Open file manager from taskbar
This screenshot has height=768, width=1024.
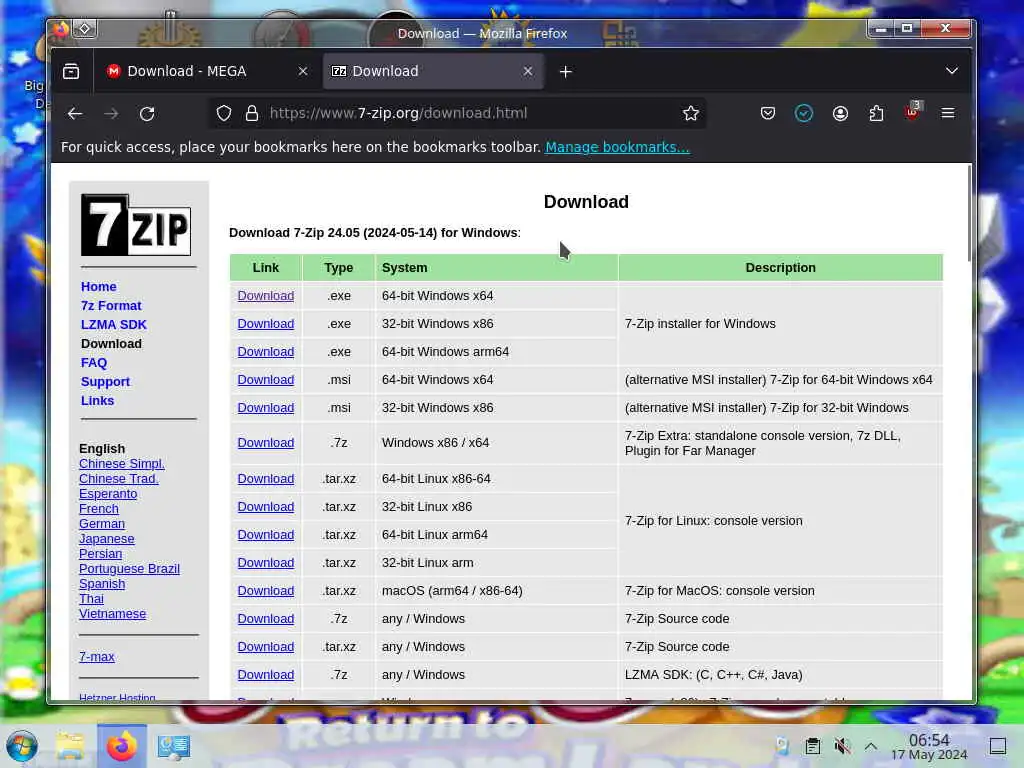[70, 746]
